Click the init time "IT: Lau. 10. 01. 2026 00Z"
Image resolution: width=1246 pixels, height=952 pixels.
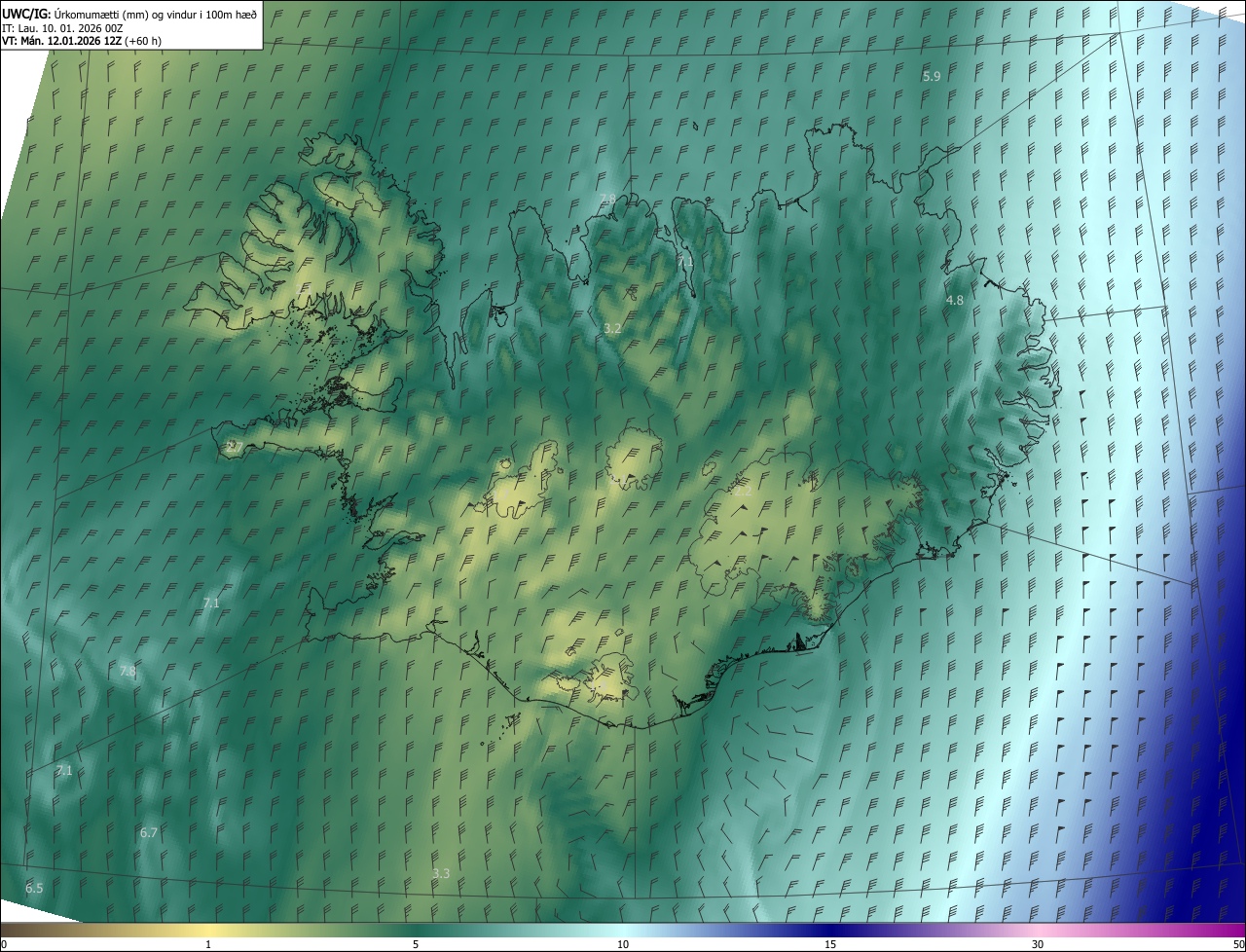[x=61, y=28]
